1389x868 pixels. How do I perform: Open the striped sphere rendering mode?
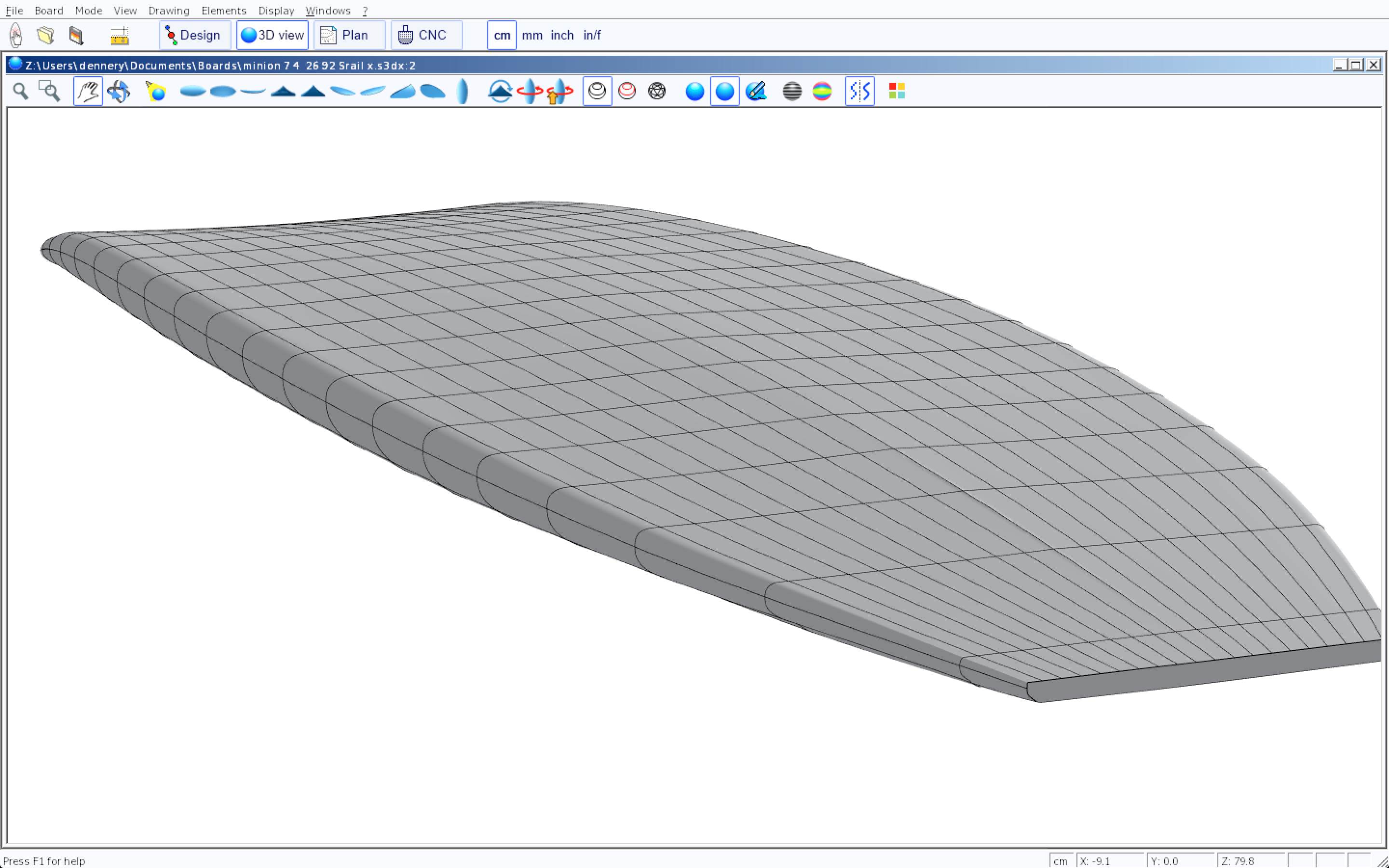click(x=792, y=91)
